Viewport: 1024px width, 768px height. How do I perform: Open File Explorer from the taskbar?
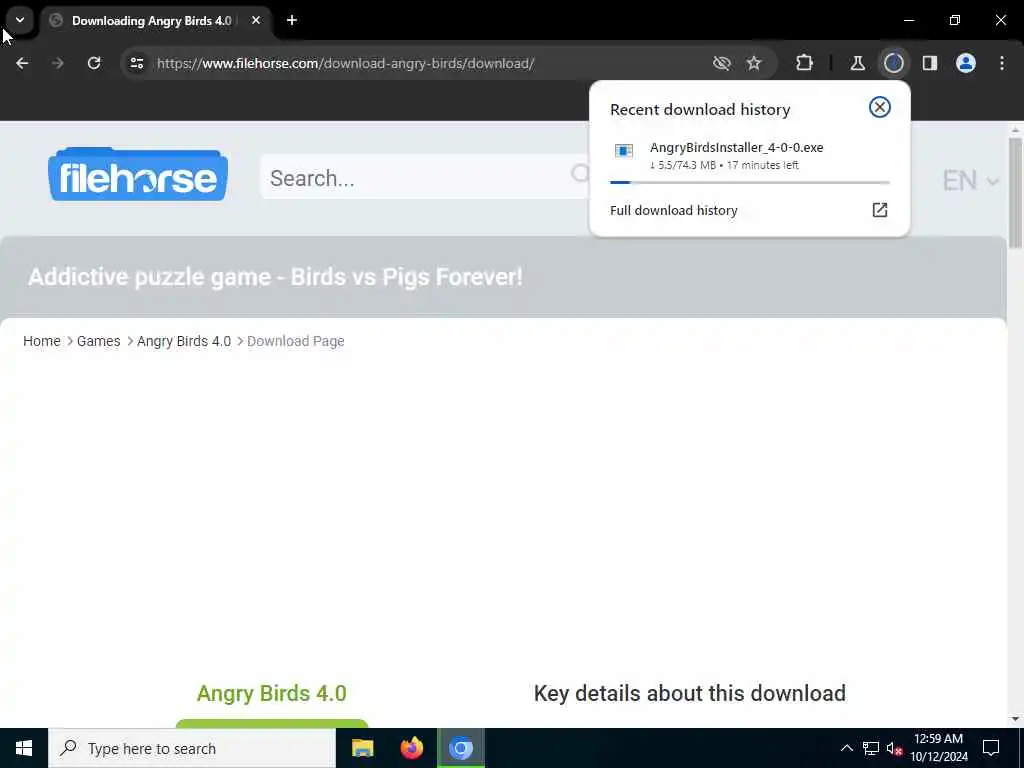[x=362, y=748]
